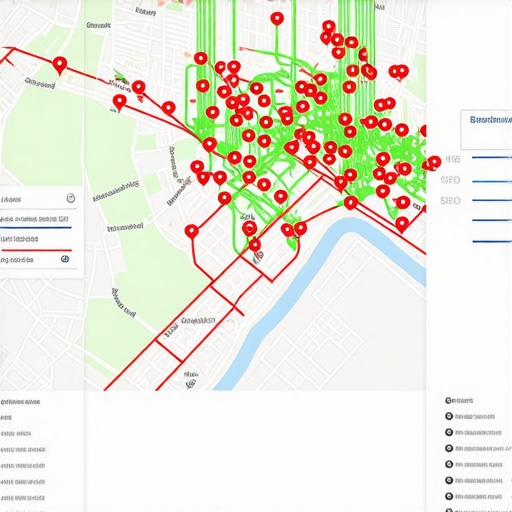This screenshot has height=512, width=512.
Task: Select the red route line sample in the left legend
Action: [x=37, y=250]
